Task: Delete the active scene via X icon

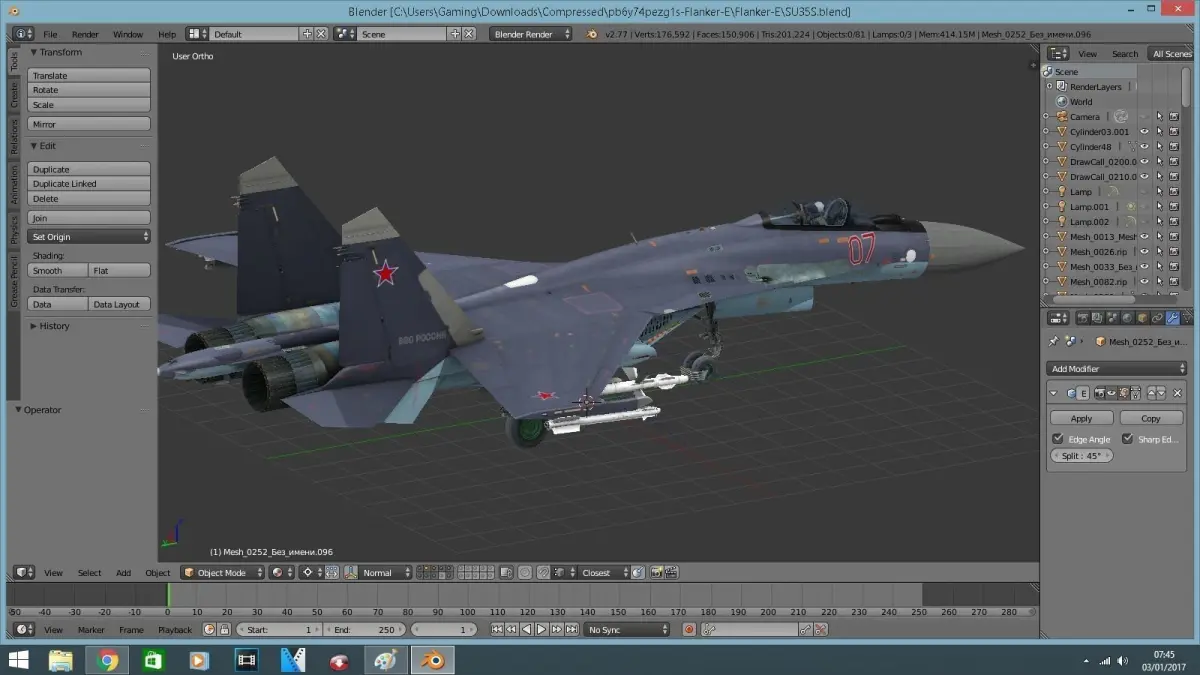Action: pyautogui.click(x=469, y=34)
